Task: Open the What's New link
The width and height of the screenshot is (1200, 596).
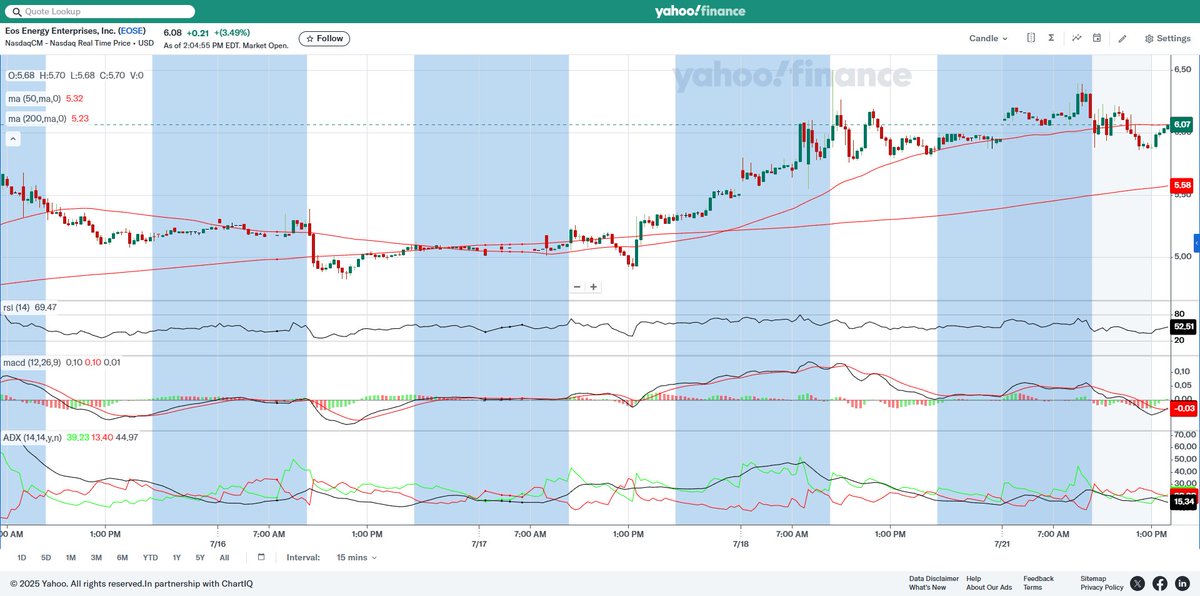Action: (928, 587)
